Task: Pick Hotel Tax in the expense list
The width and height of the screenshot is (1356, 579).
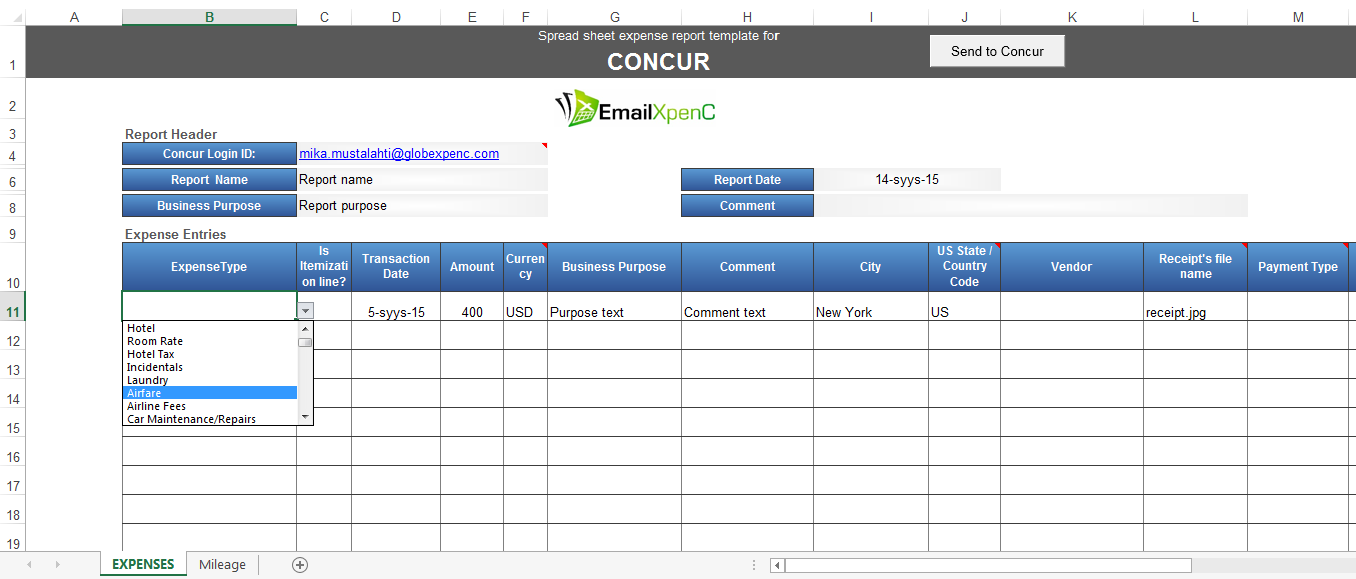Action: tap(210, 354)
